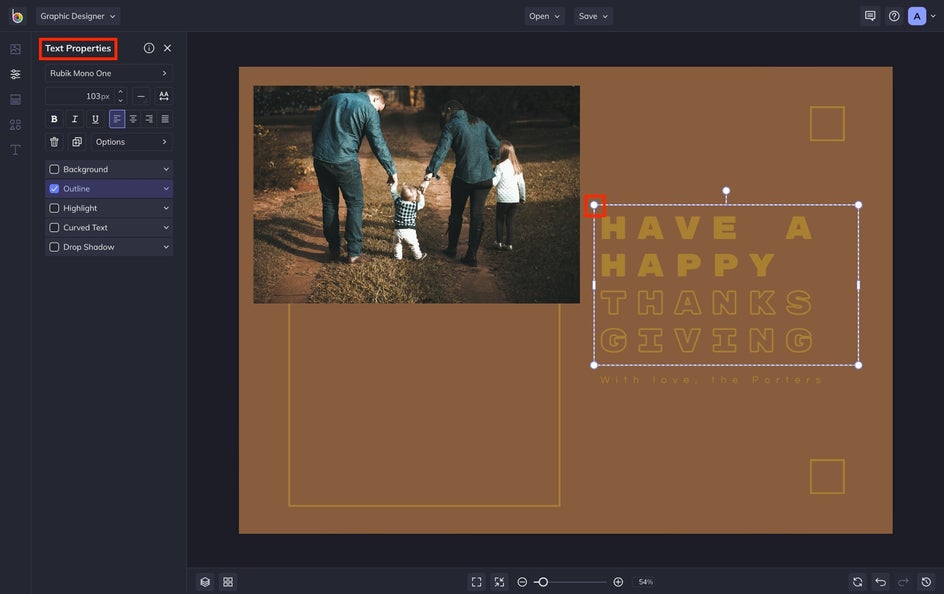Open the Rubik Mono One font picker

(109, 73)
